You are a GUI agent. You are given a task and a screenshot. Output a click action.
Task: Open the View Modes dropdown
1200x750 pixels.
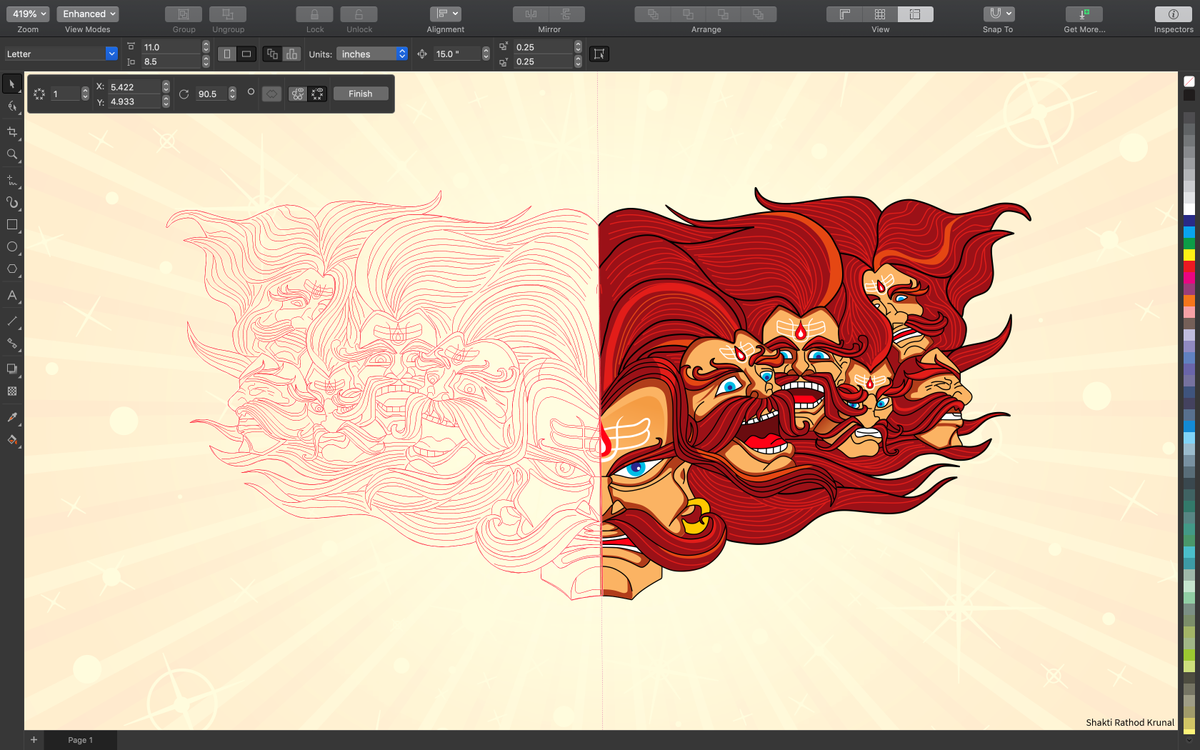88,13
